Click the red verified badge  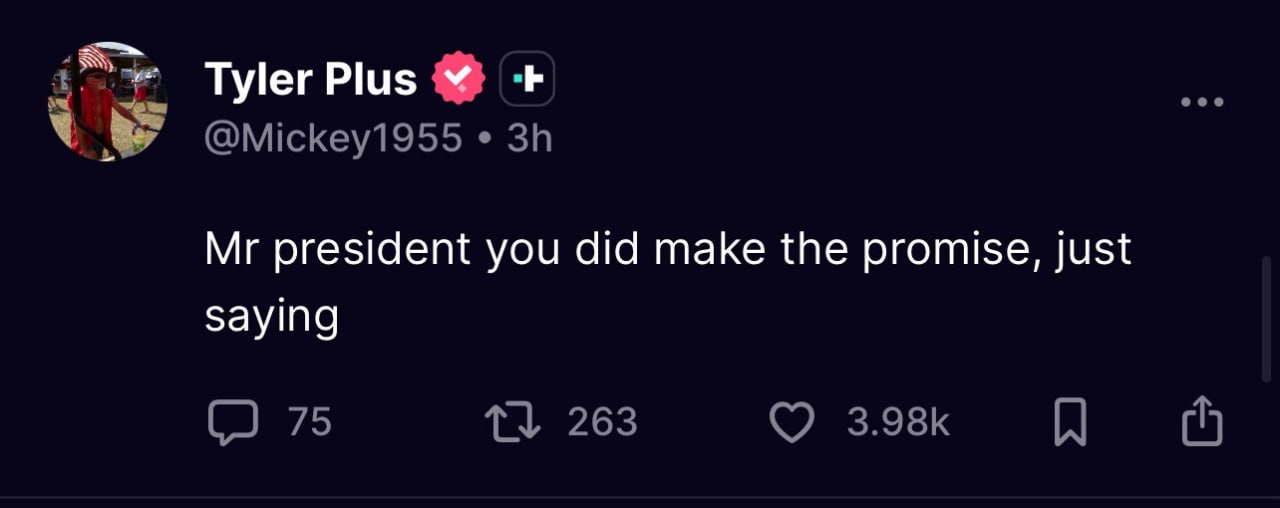[x=458, y=79]
